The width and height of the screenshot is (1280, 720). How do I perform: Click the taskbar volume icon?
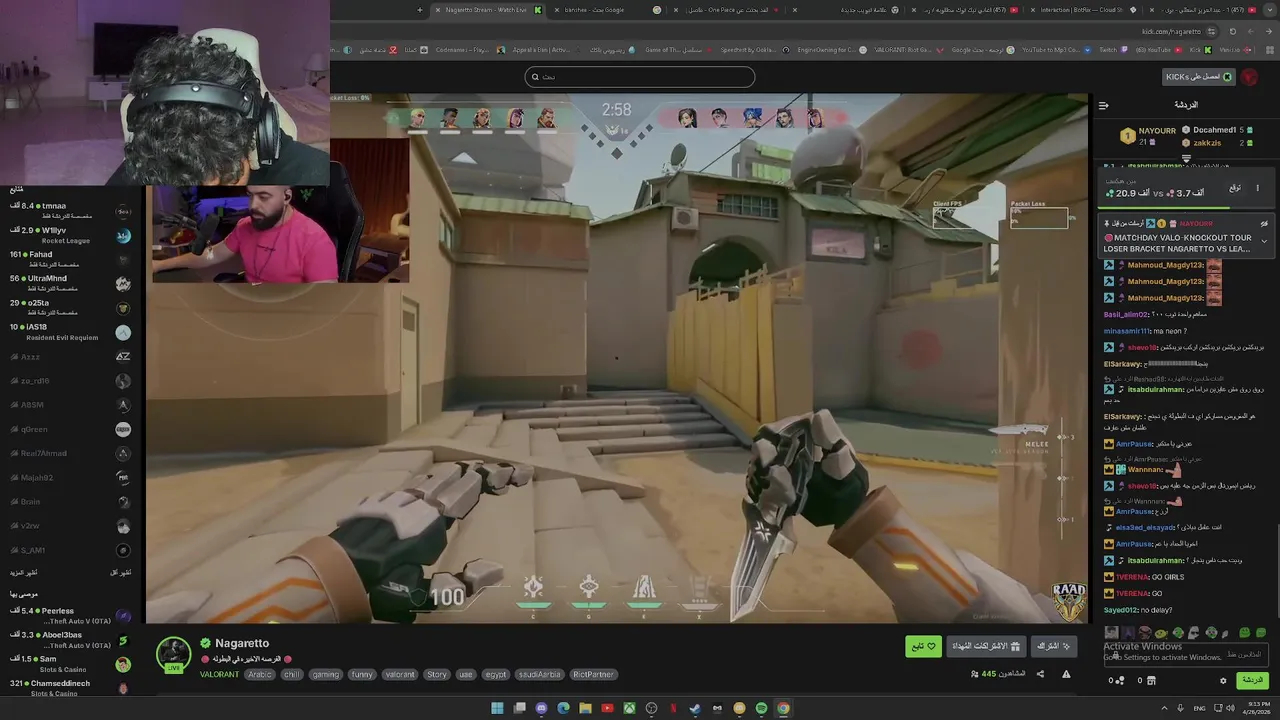(1230, 708)
